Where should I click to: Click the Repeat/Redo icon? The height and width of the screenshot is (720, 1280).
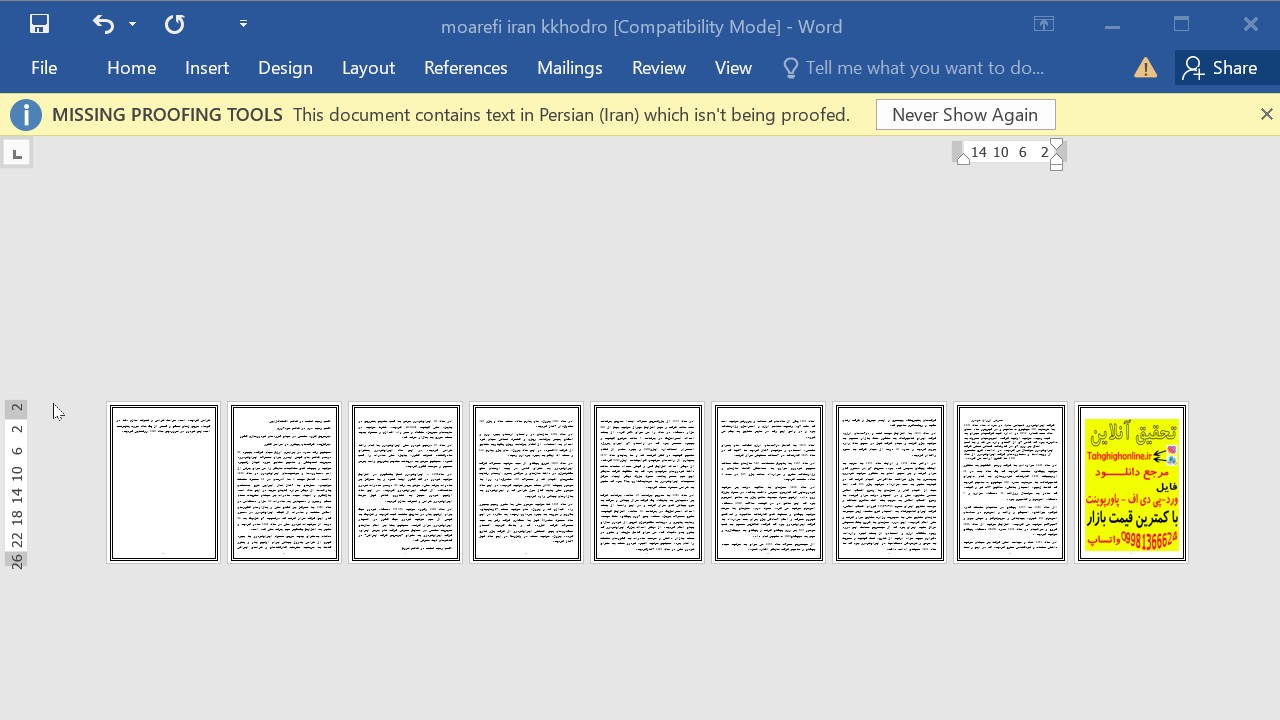pos(175,24)
